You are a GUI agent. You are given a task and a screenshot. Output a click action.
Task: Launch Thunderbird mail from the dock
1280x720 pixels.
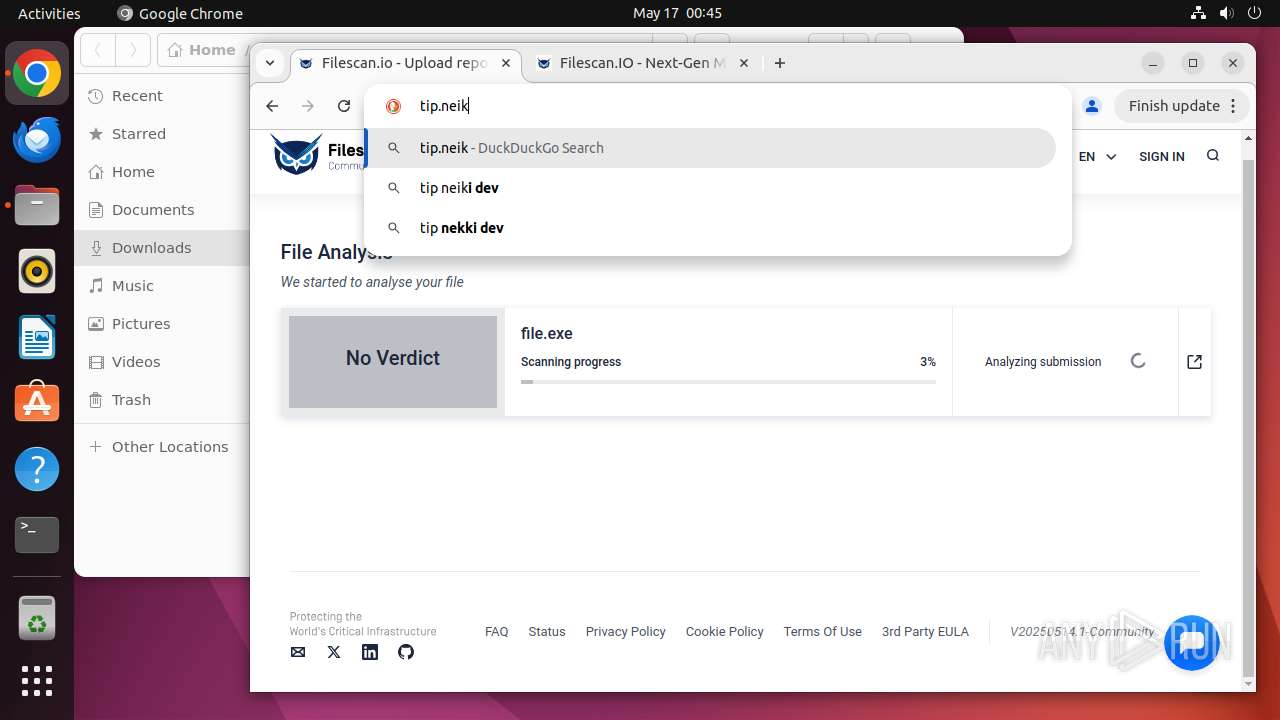pos(37,140)
